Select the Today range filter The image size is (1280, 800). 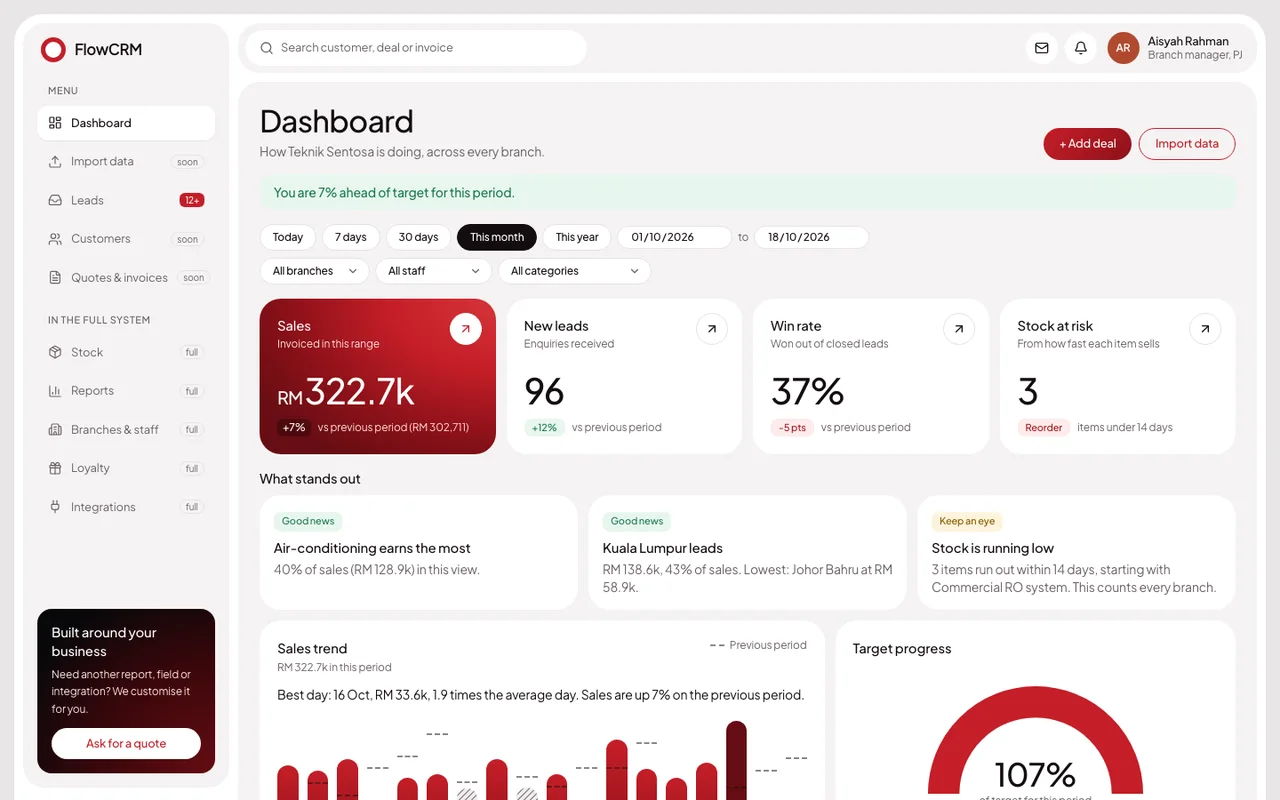[288, 237]
